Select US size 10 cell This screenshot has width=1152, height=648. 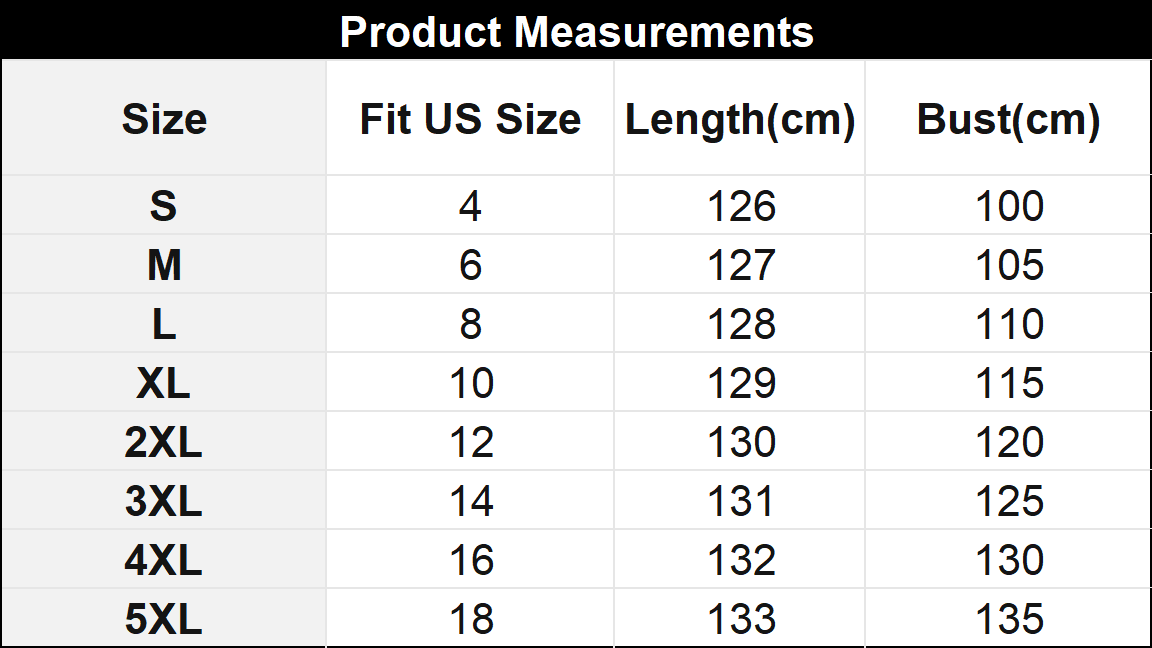tap(470, 384)
